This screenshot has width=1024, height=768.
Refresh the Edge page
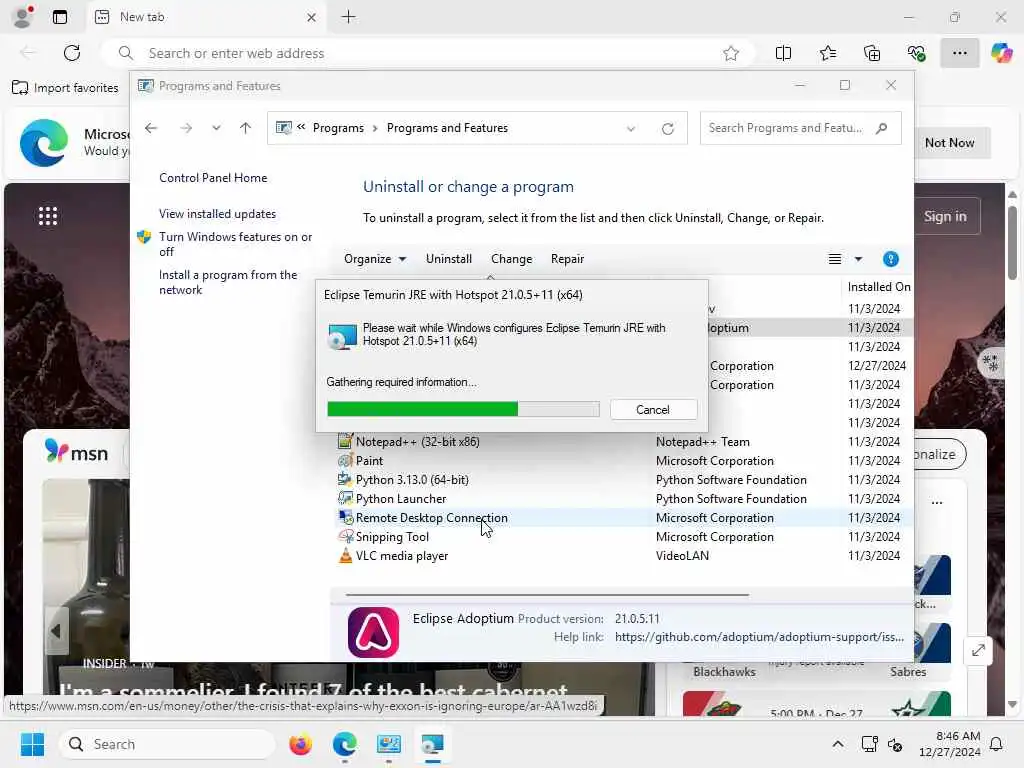(72, 53)
